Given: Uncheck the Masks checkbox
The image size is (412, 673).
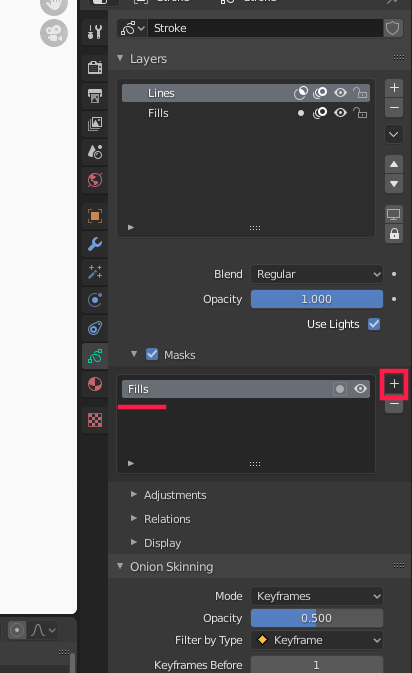Looking at the screenshot, I should [152, 355].
